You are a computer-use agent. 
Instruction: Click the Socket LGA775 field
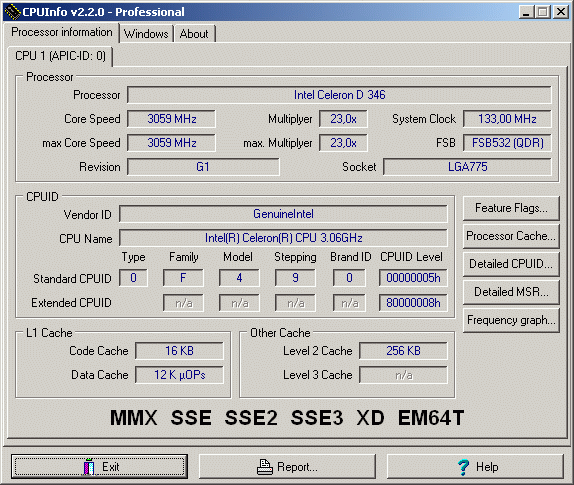pyautogui.click(x=467, y=167)
